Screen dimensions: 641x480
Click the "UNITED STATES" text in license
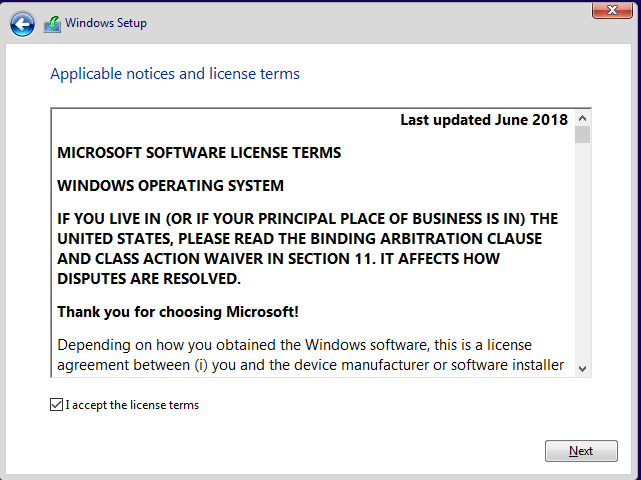pos(114,238)
